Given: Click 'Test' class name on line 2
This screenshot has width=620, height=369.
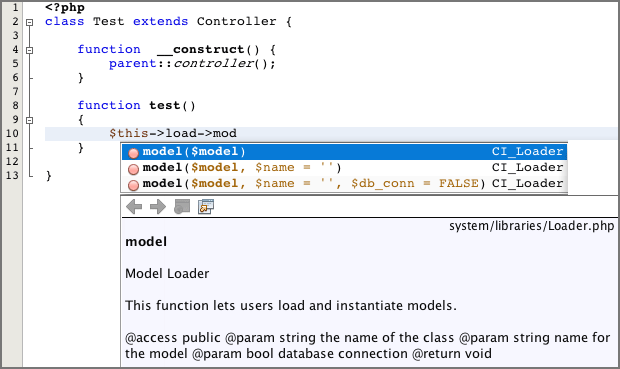Looking at the screenshot, I should coord(108,21).
